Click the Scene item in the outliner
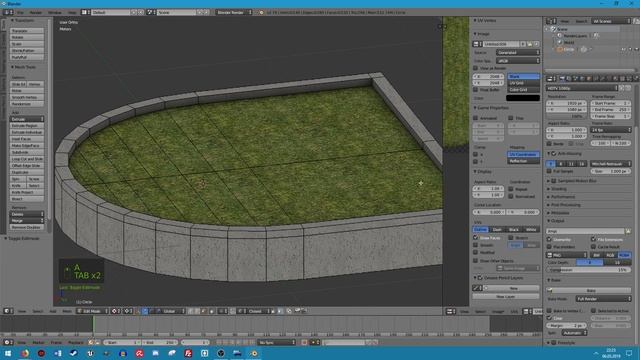The height and width of the screenshot is (360, 640). pyautogui.click(x=562, y=29)
